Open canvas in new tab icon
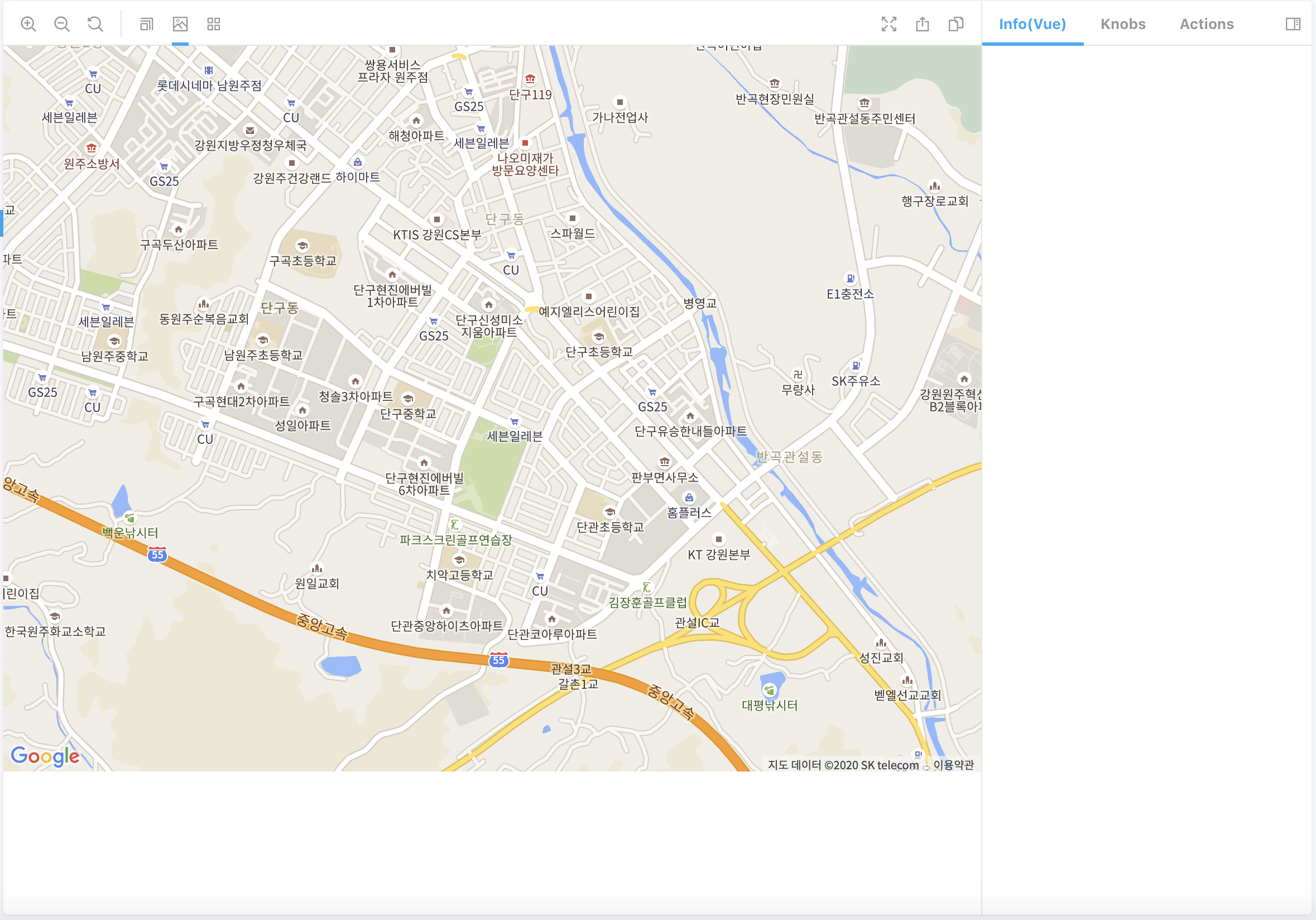 [x=922, y=24]
